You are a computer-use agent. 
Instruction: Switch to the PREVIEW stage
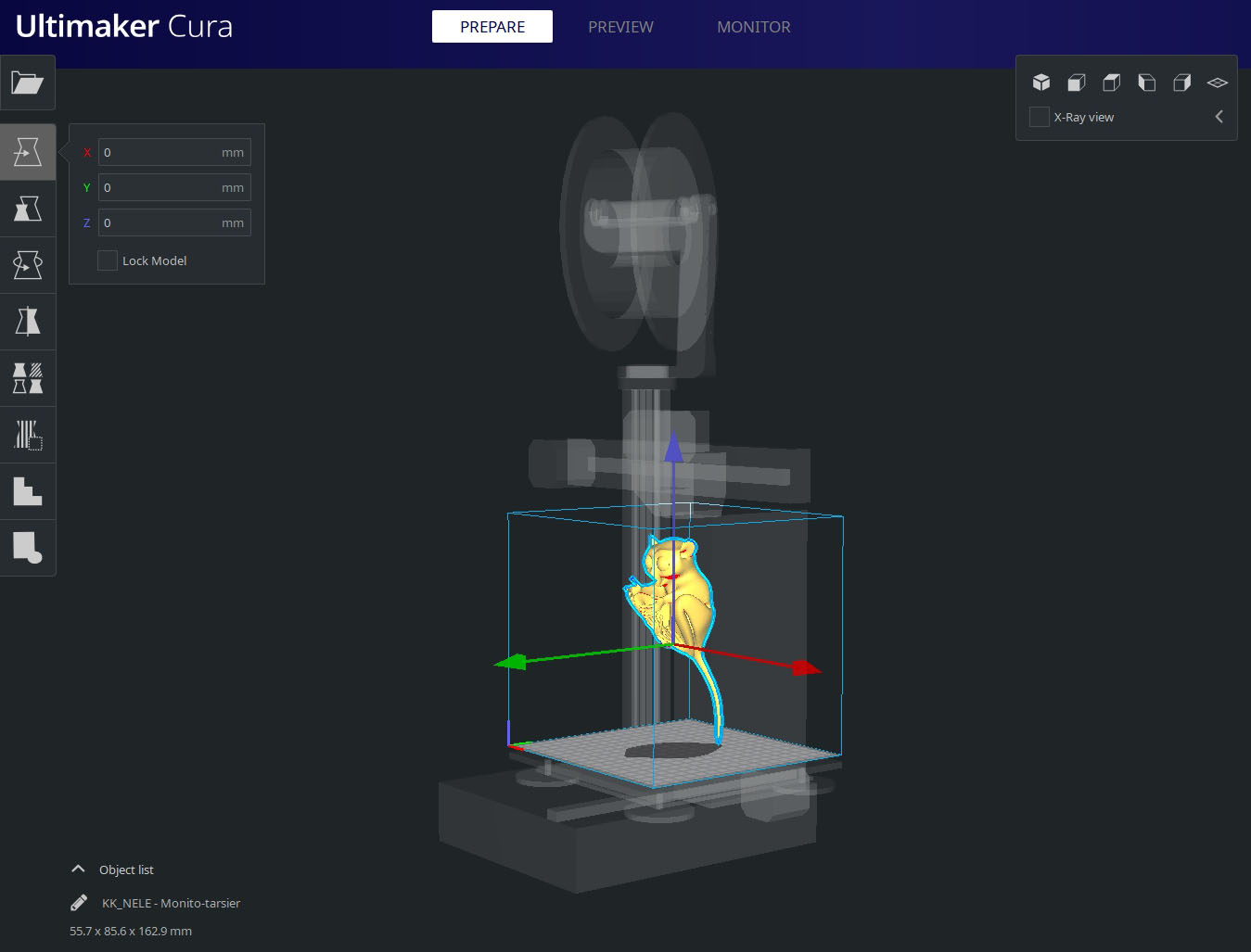pos(620,27)
